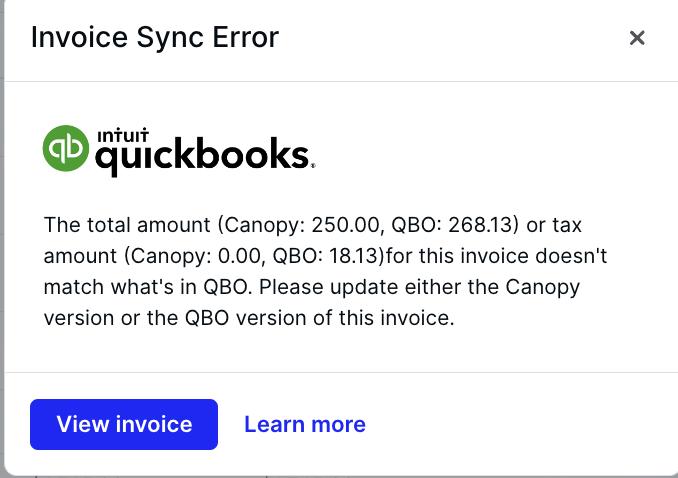Follow the Learn more link
This screenshot has height=478, width=678.
pos(305,424)
